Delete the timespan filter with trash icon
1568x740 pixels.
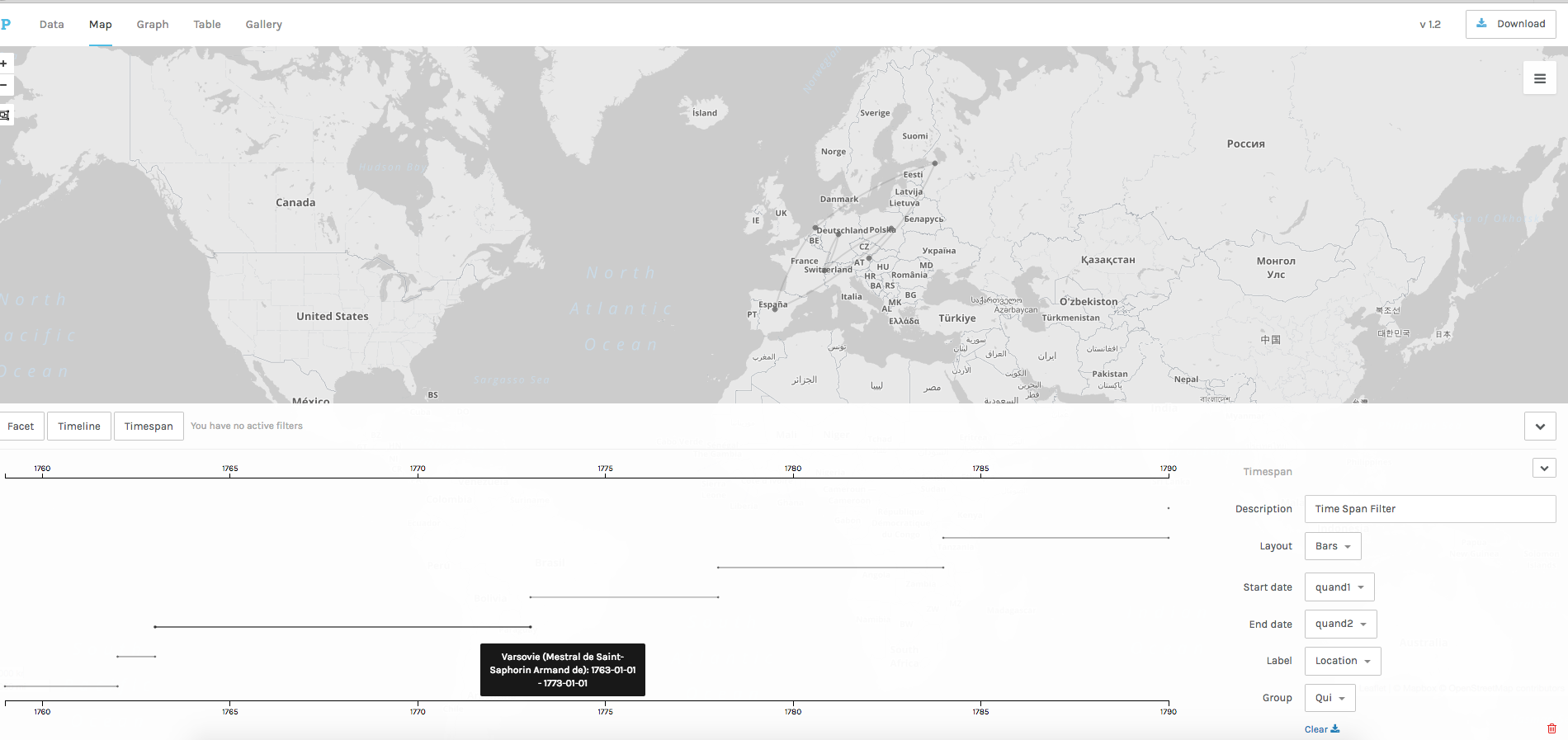(x=1551, y=728)
